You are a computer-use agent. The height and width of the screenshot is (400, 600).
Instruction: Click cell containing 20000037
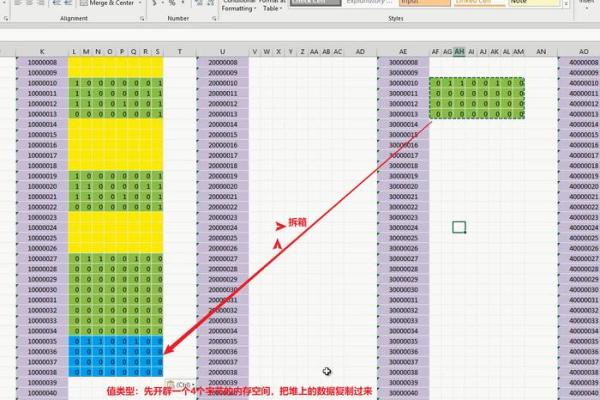(223, 362)
